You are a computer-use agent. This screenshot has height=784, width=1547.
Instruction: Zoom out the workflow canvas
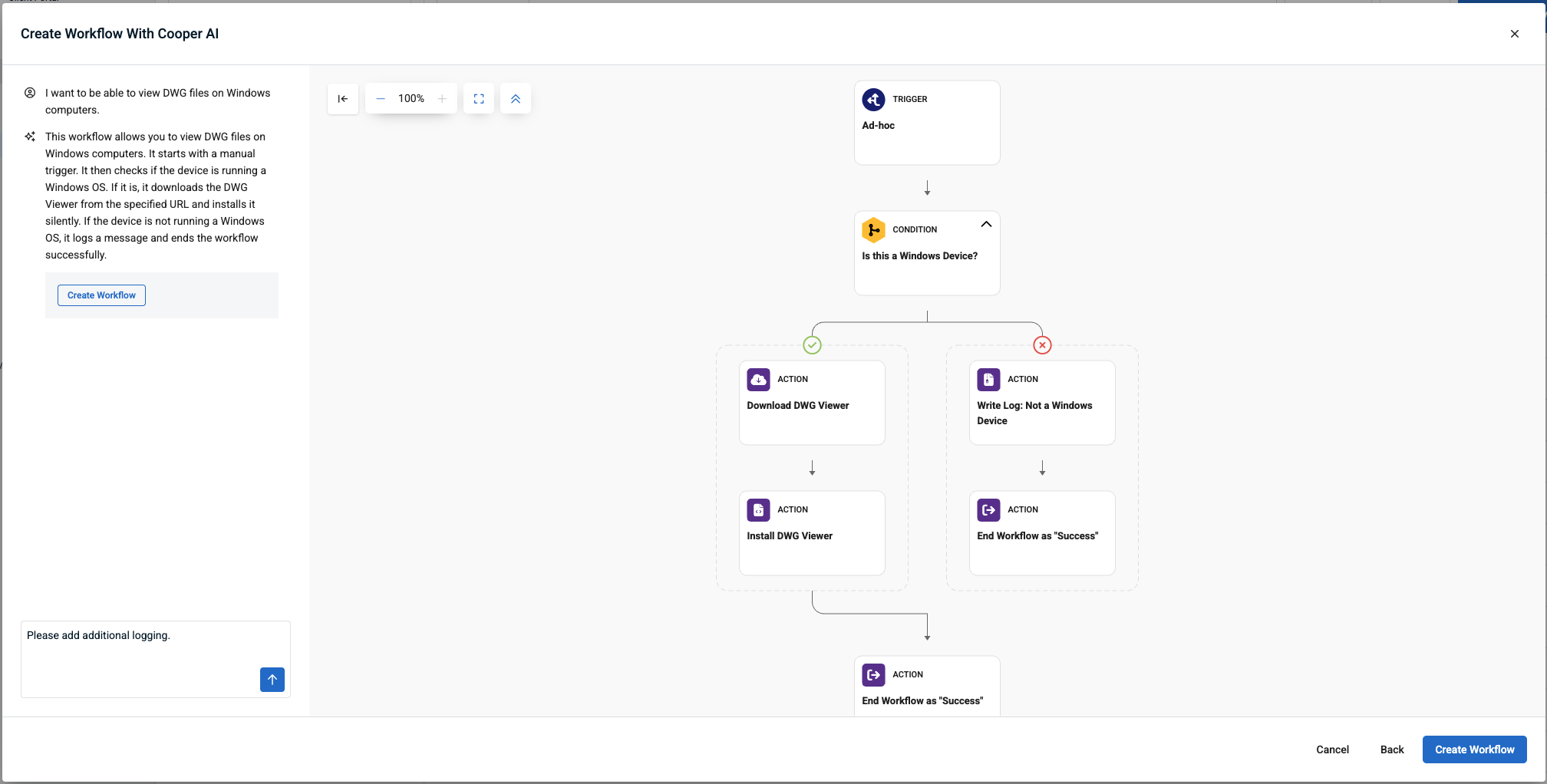point(381,99)
